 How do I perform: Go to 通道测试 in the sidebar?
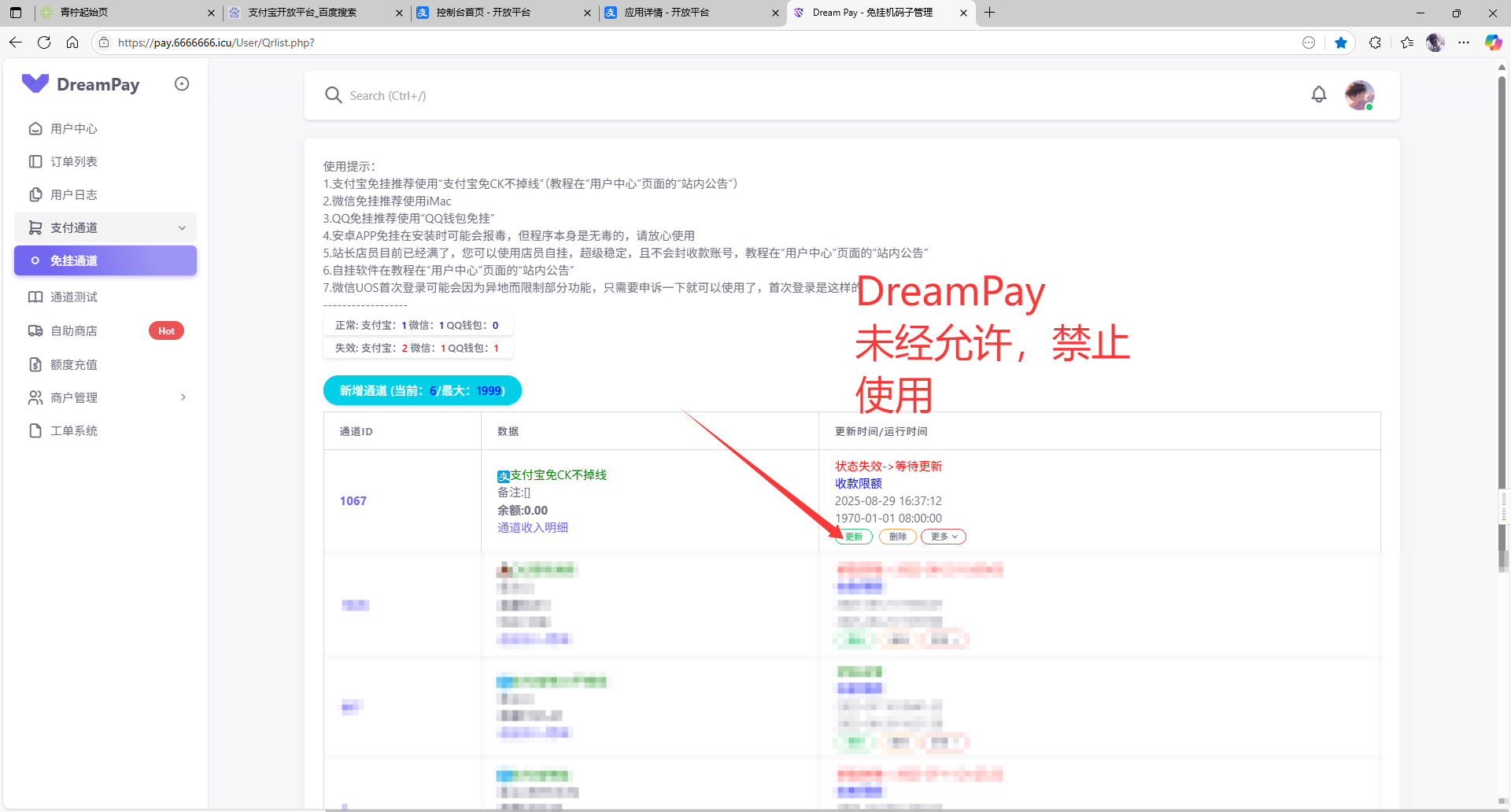[74, 297]
